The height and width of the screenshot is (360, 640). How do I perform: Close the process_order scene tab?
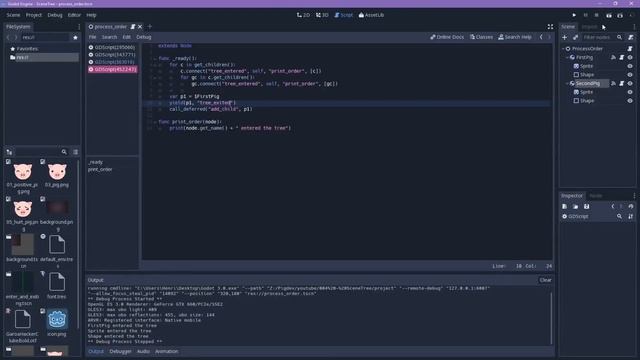tap(140, 27)
